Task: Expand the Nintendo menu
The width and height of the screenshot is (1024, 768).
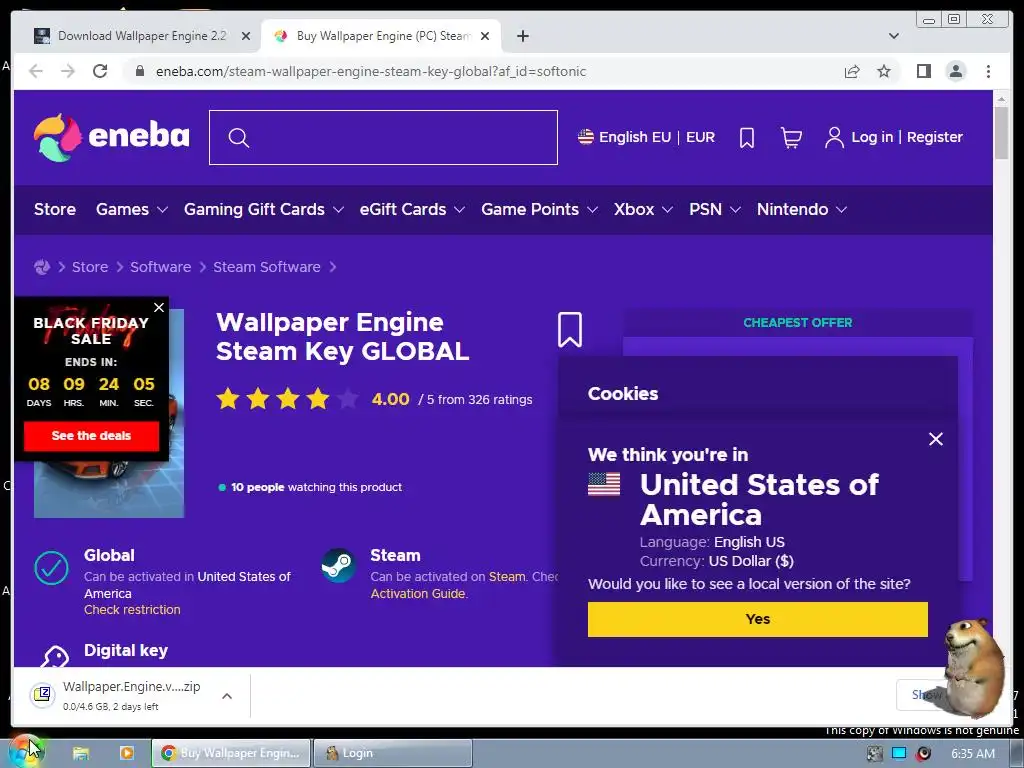Action: tap(802, 210)
